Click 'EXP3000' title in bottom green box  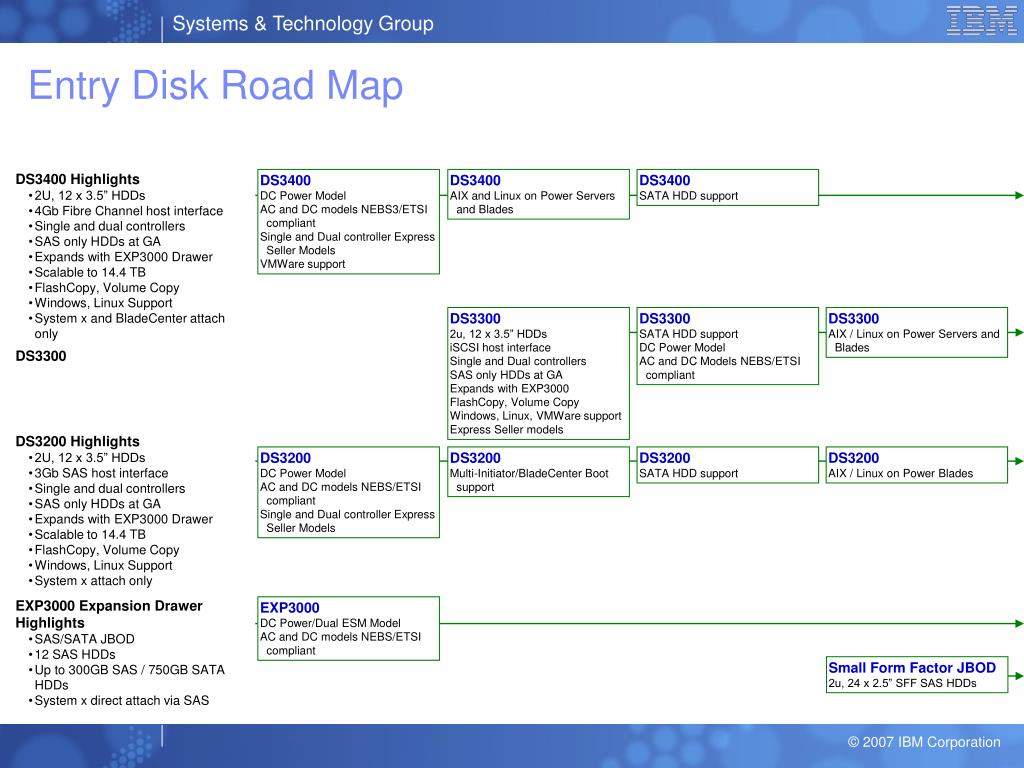pos(290,607)
